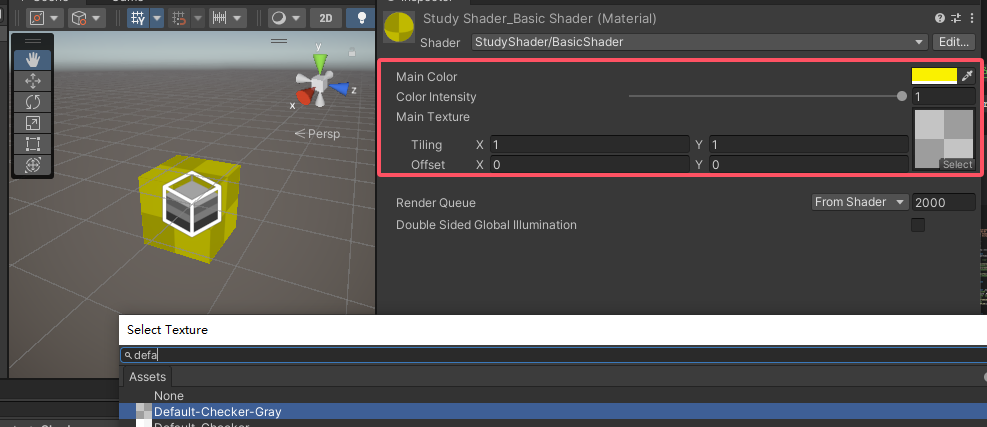Screen dimensions: 987x427
Task: Enable Double Sided Global Illumination checkbox
Action: 918,225
